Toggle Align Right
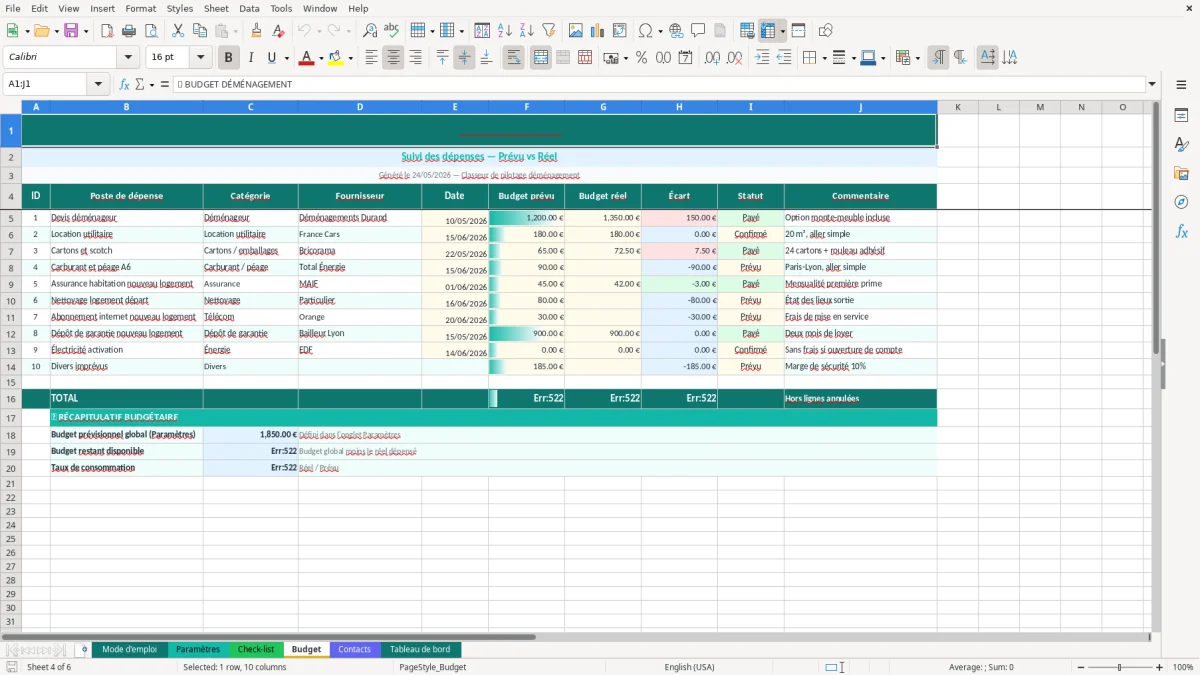 415,58
